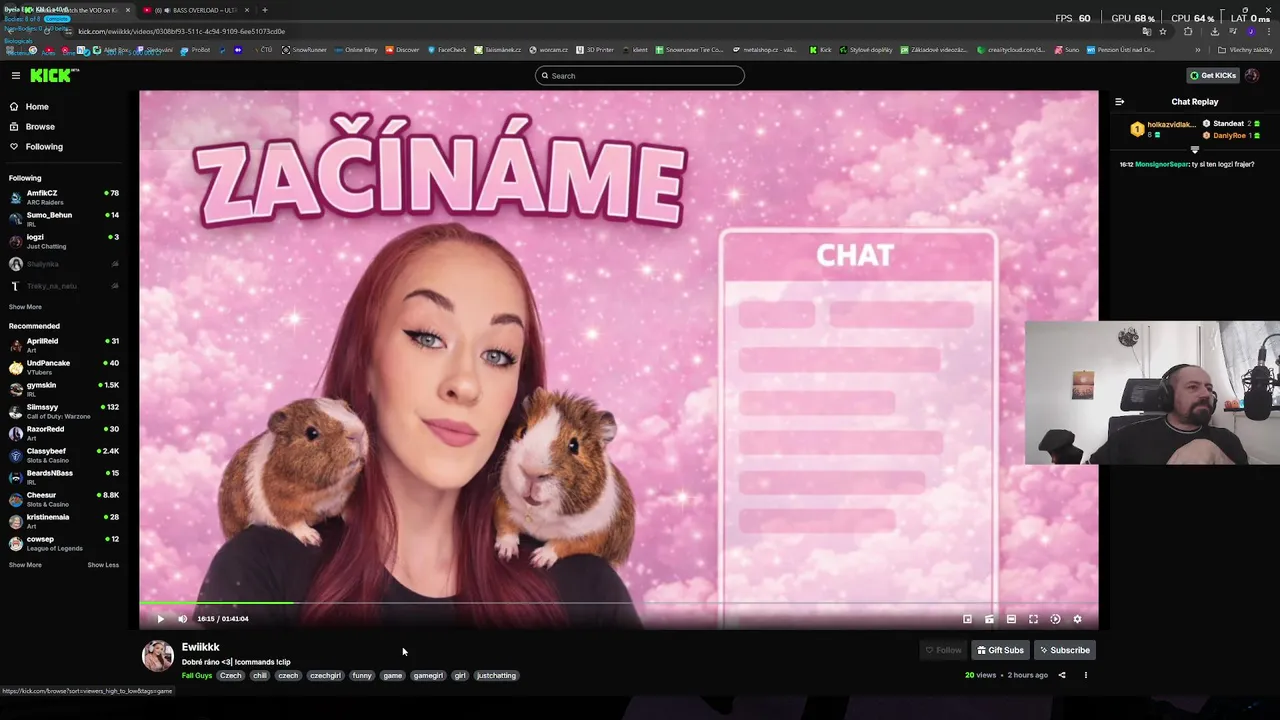This screenshot has height=720, width=1280.
Task: Open the gymskin recommended channel
Action: [64, 389]
